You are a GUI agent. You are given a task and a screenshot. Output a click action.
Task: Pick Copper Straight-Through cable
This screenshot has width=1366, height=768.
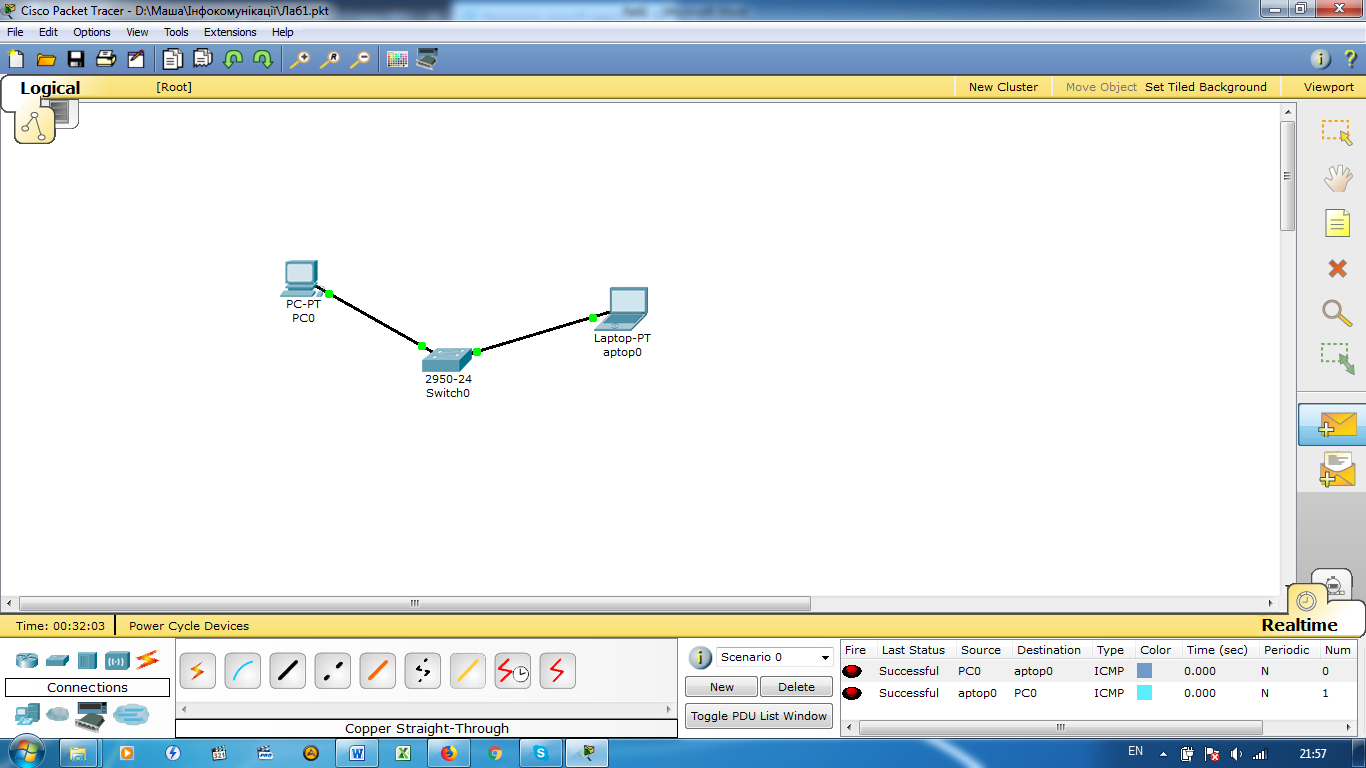pyautogui.click(x=287, y=671)
